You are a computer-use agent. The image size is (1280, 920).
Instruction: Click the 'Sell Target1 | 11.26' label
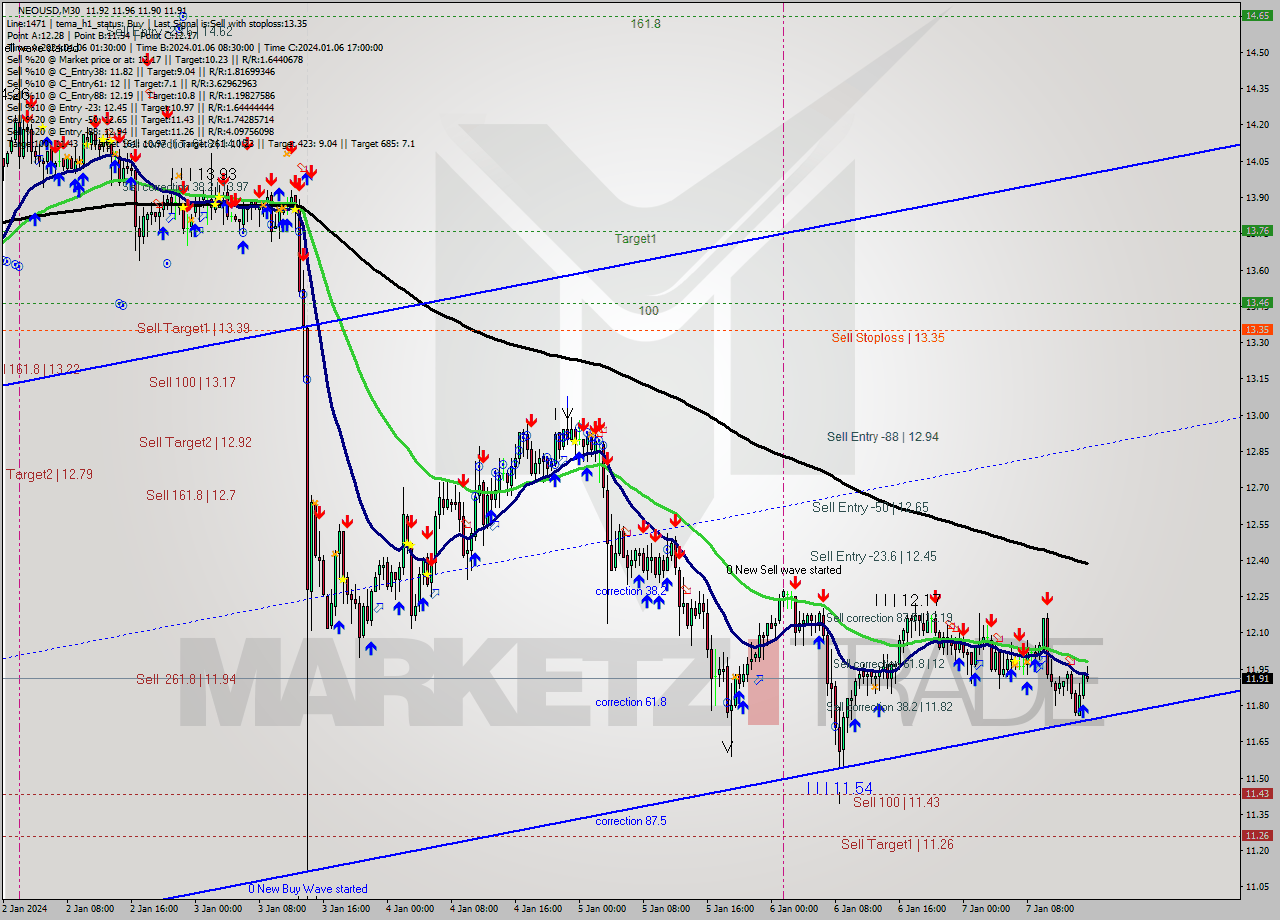coord(897,845)
